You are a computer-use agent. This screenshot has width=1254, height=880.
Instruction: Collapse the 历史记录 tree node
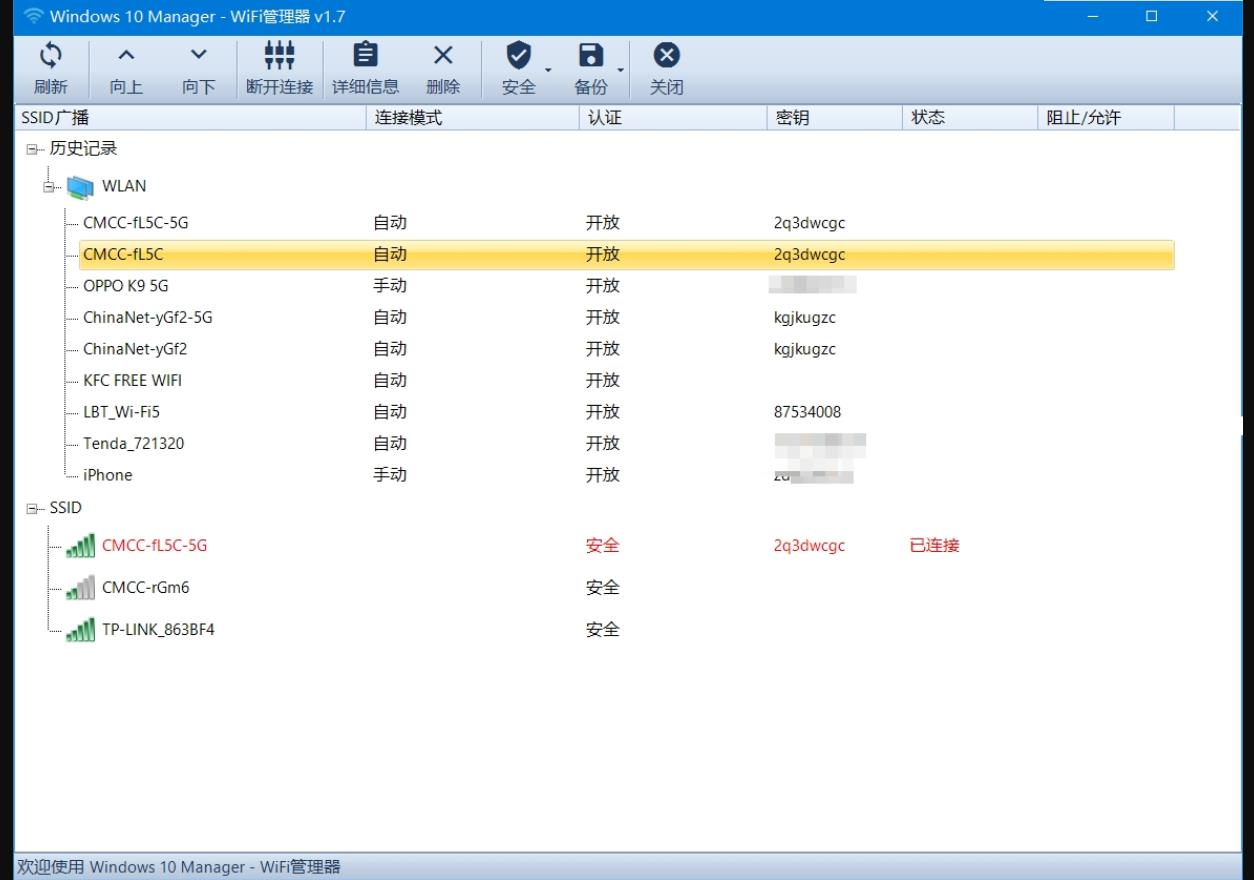click(32, 149)
